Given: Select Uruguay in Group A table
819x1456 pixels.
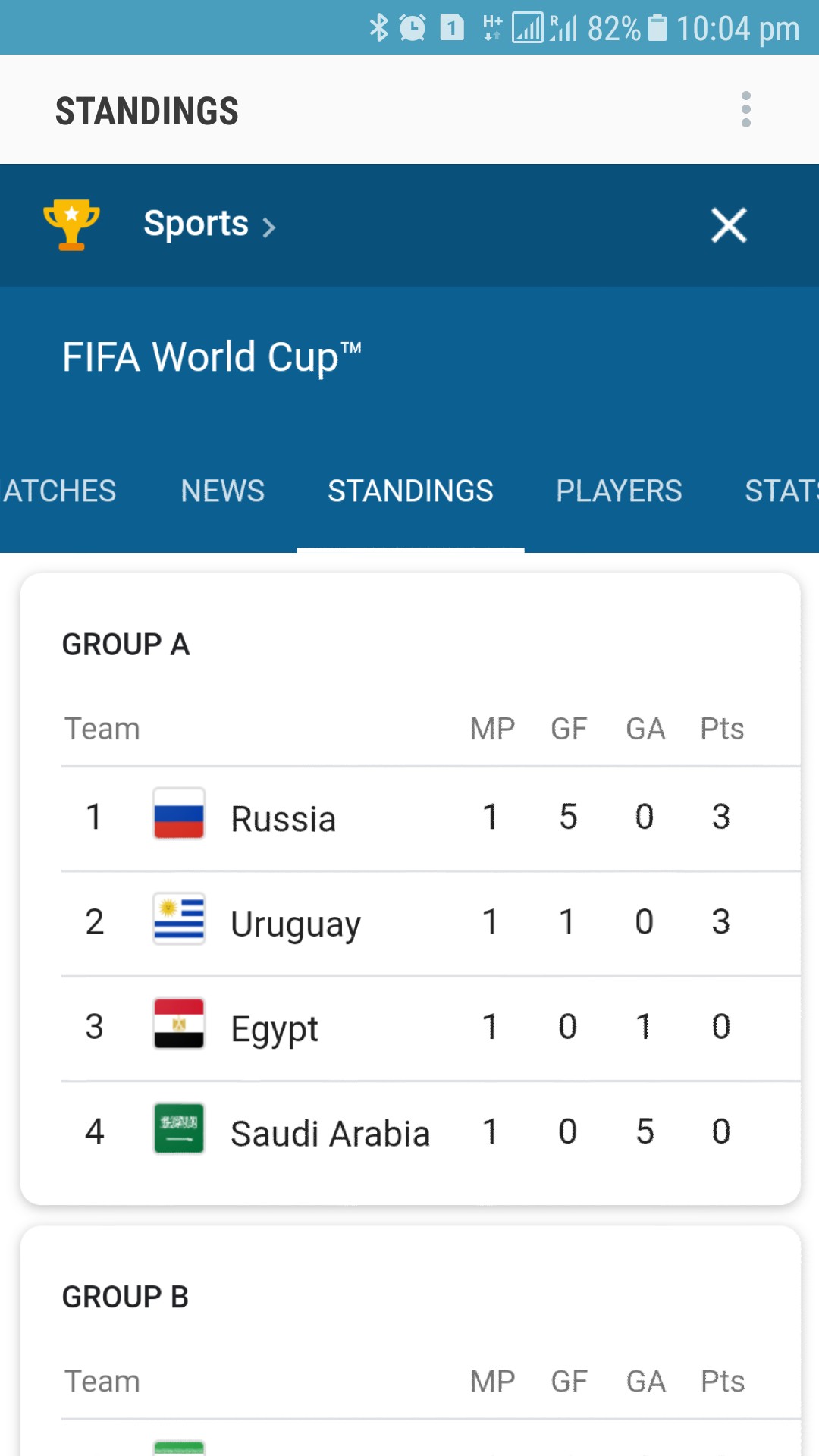Looking at the screenshot, I should pos(295,924).
